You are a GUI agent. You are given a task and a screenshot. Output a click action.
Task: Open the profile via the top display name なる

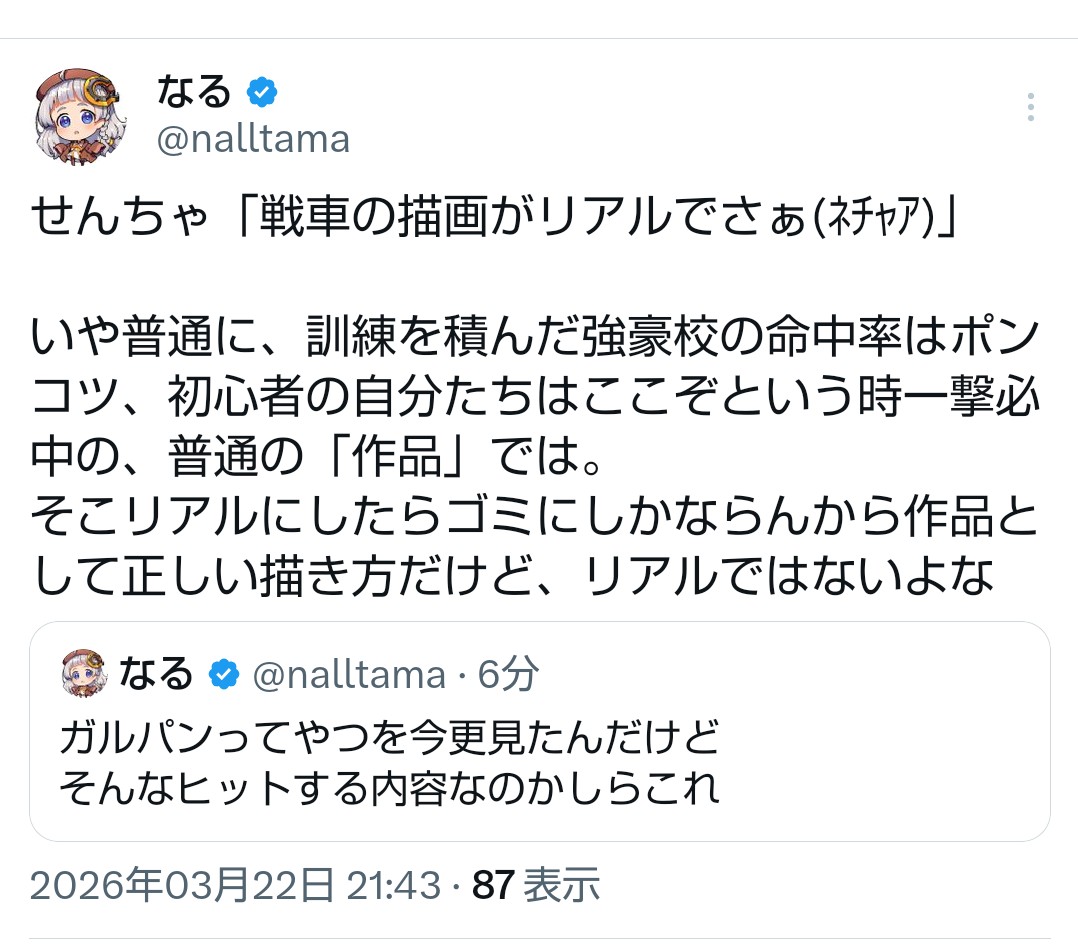tap(194, 92)
